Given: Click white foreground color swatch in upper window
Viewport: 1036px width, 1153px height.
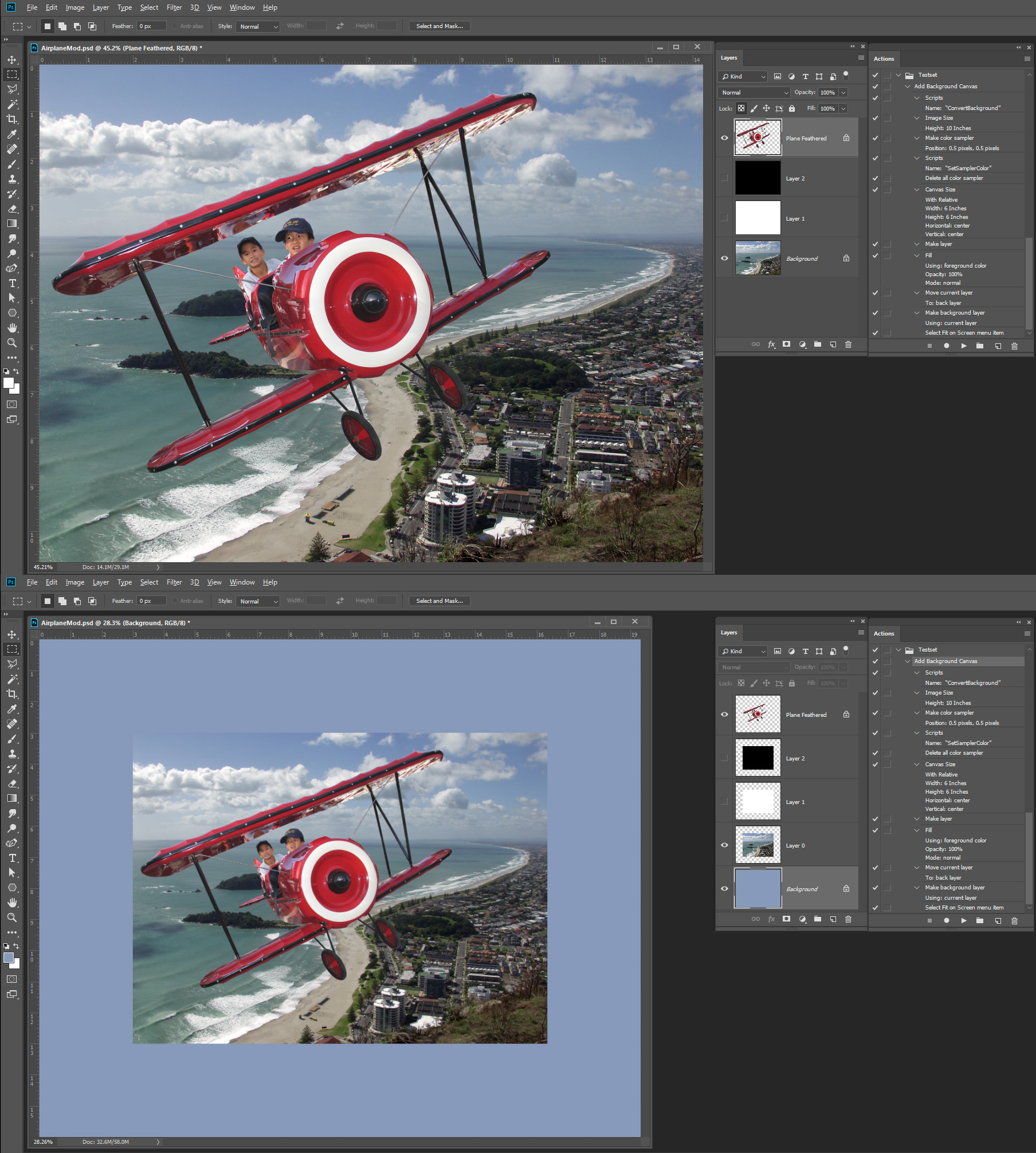Looking at the screenshot, I should (8, 383).
